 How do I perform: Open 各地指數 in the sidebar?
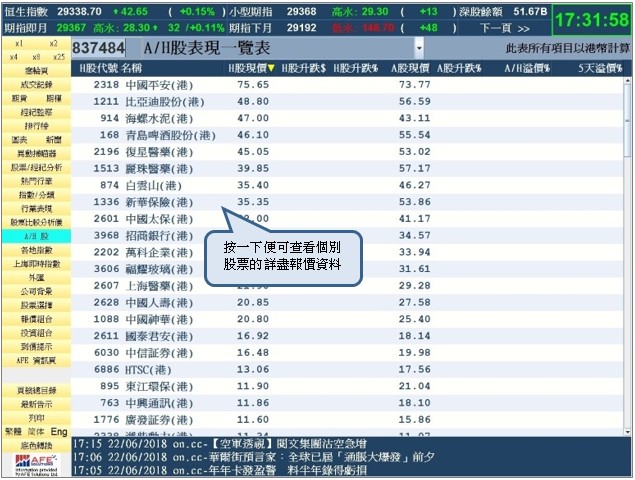[36, 250]
